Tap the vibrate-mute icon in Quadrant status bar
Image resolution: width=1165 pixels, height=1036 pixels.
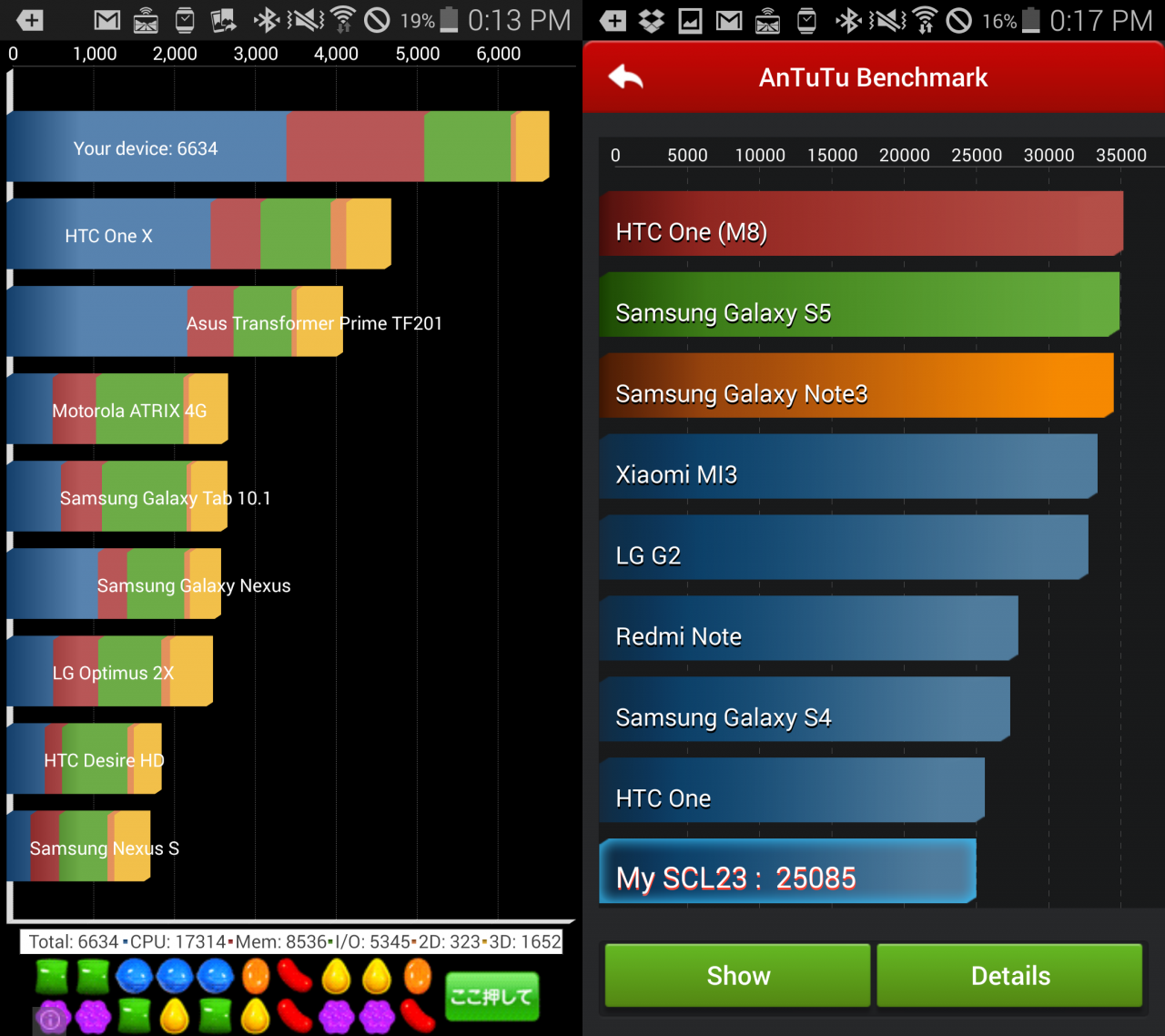tap(306, 19)
